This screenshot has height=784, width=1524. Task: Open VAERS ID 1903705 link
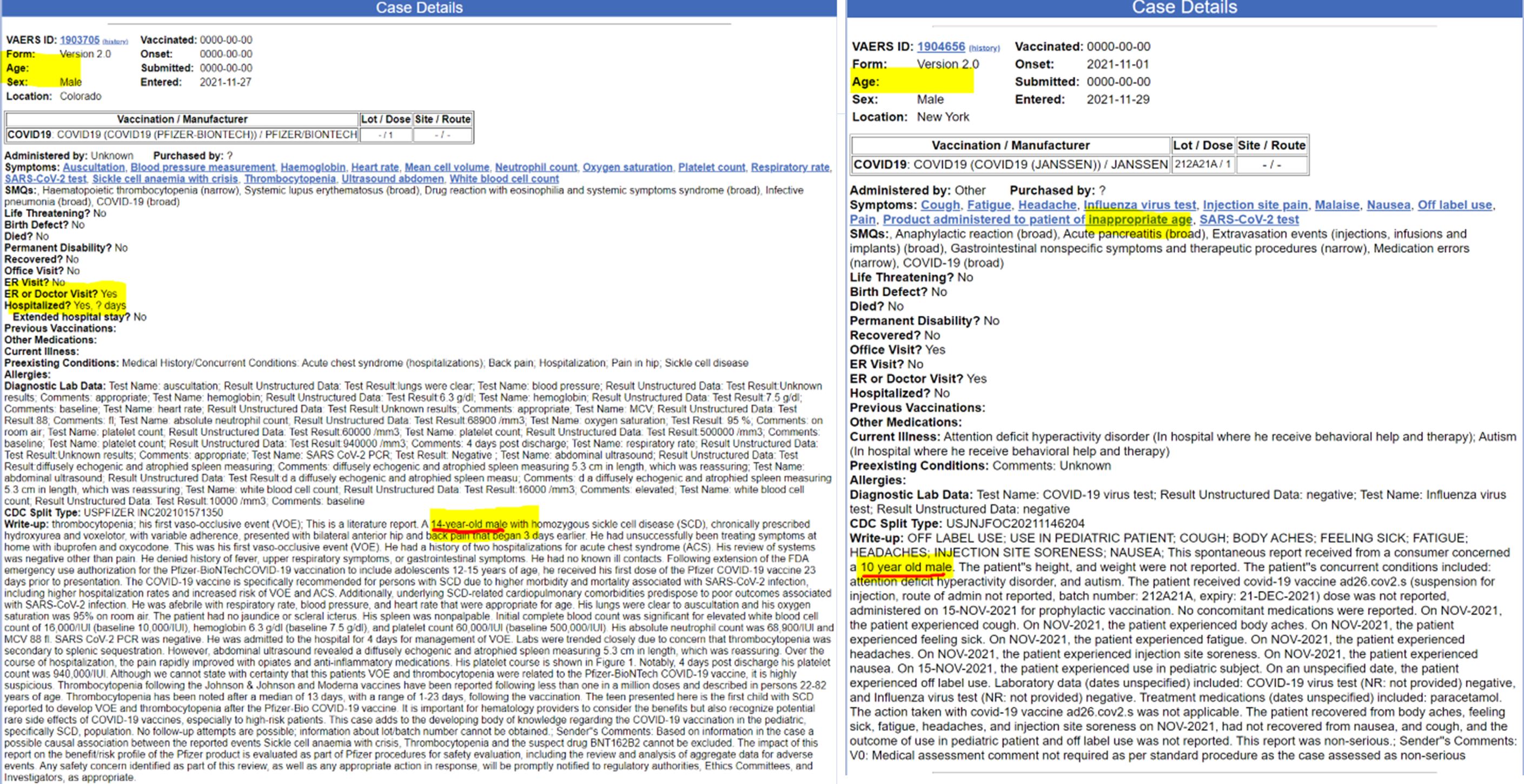pos(79,39)
